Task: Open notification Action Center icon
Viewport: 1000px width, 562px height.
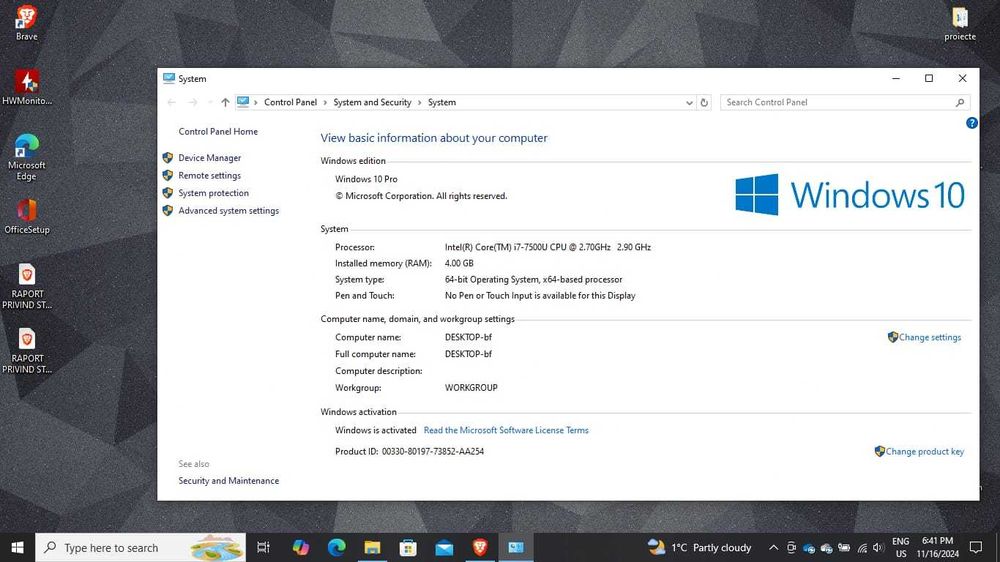Action: [976, 547]
